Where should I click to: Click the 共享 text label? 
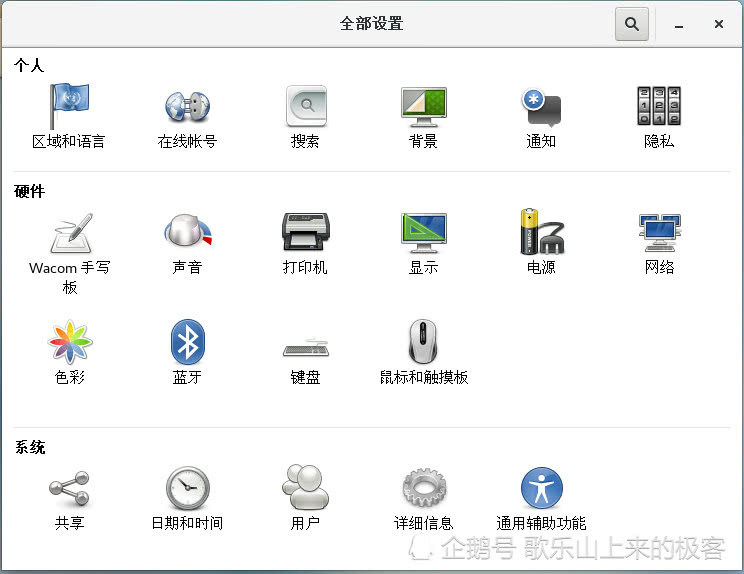70,523
